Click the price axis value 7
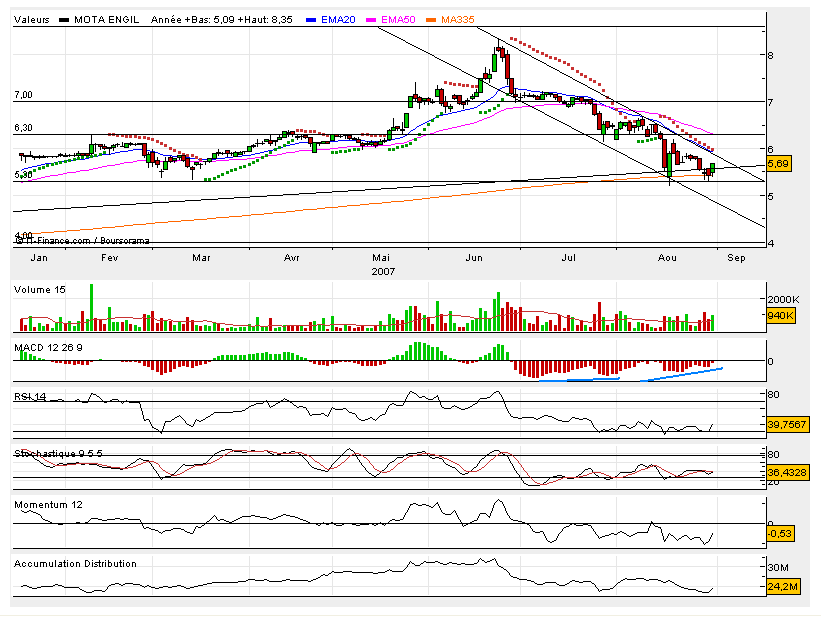Viewport: 821px width, 617px height. point(771,102)
